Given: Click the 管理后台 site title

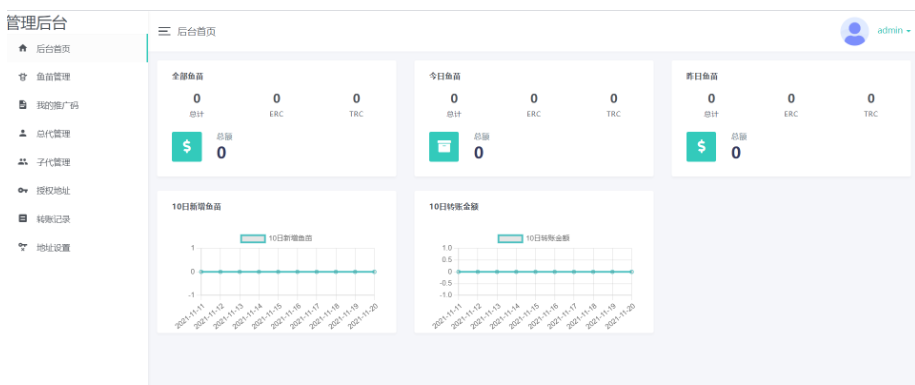Looking at the screenshot, I should point(37,23).
